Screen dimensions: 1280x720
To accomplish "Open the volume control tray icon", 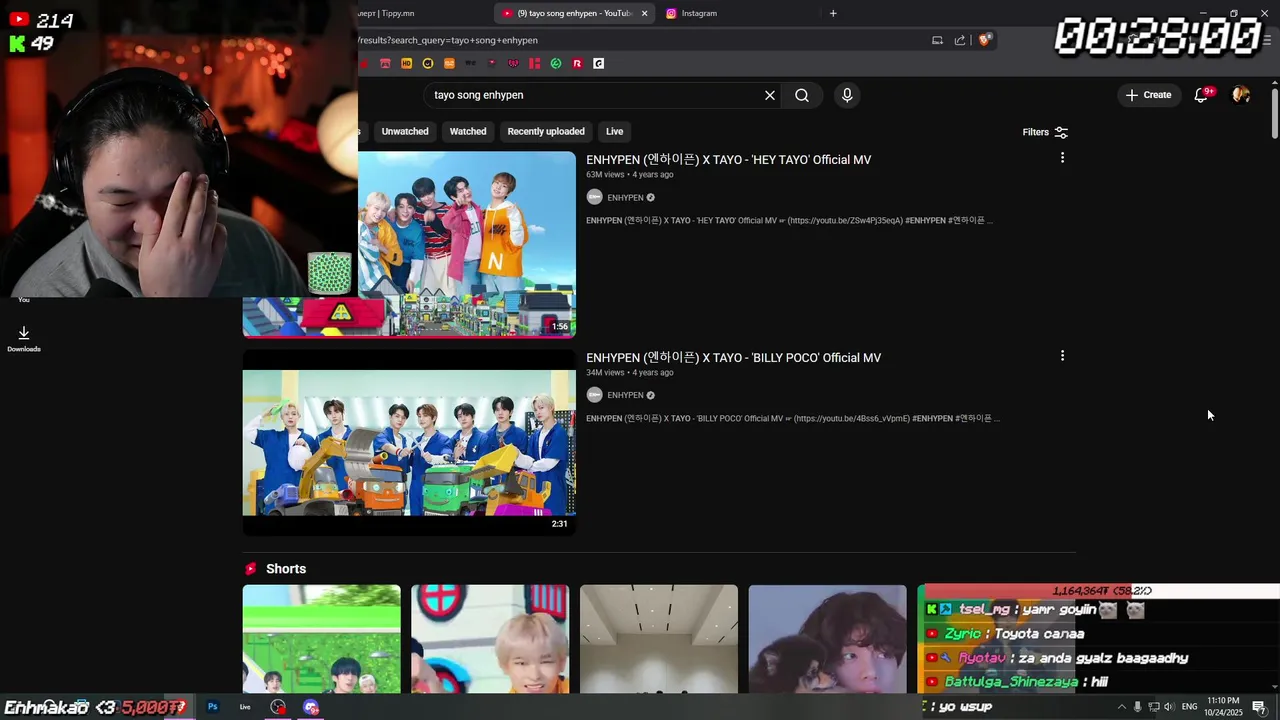I will coord(1168,707).
